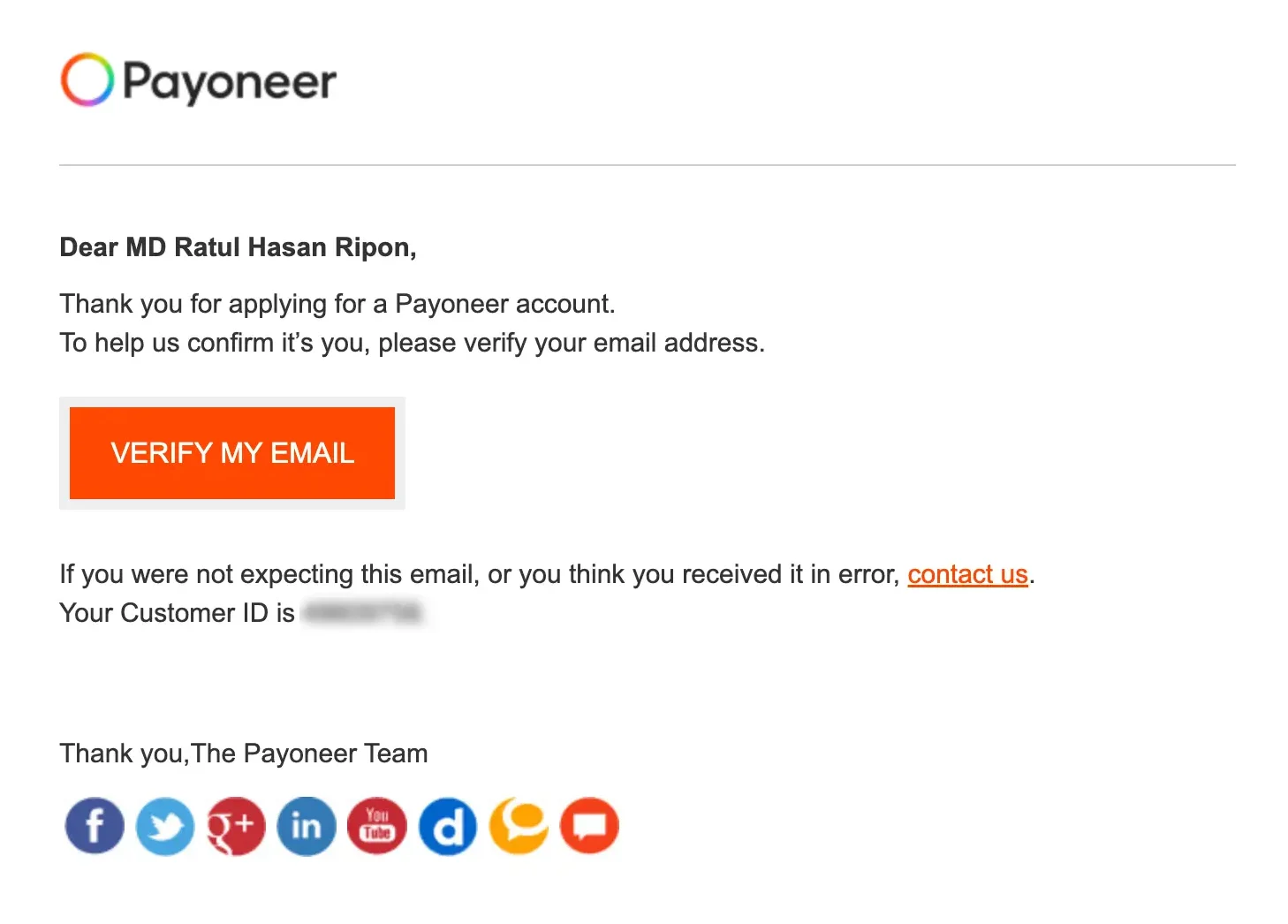Click the Payoneer wordmark text

[x=231, y=80]
